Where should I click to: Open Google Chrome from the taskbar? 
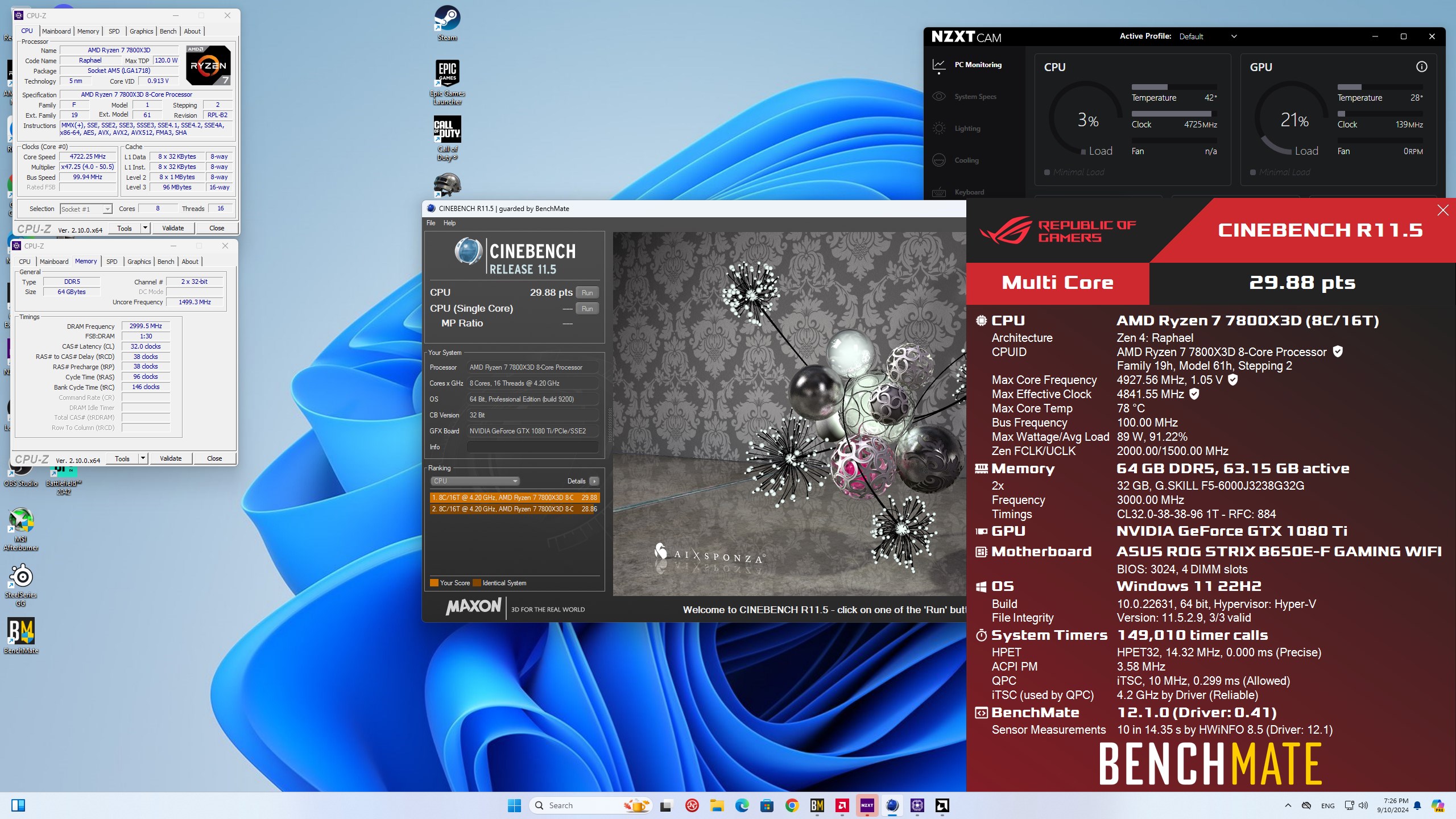click(x=792, y=805)
